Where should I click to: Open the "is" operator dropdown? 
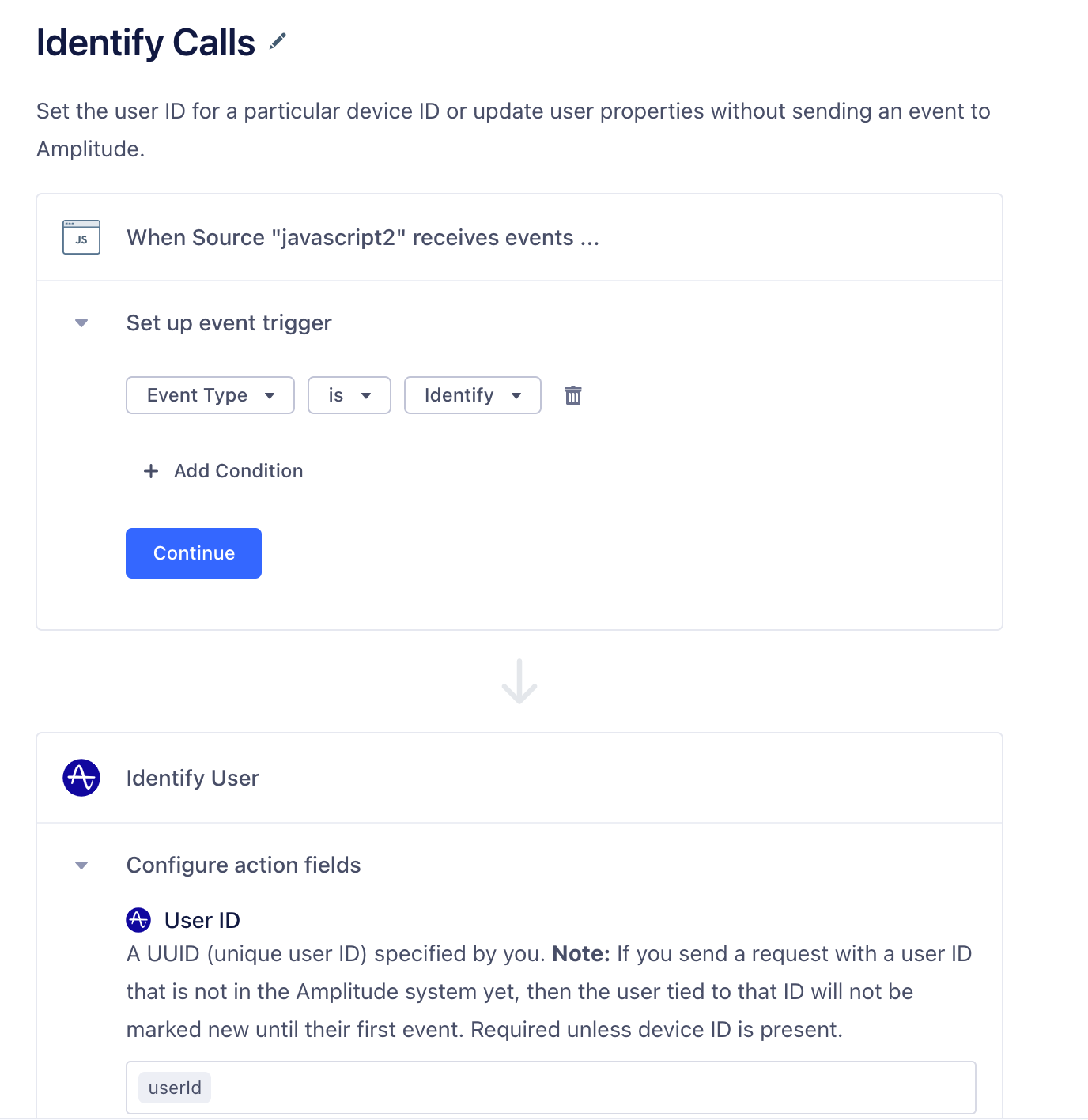pos(349,395)
